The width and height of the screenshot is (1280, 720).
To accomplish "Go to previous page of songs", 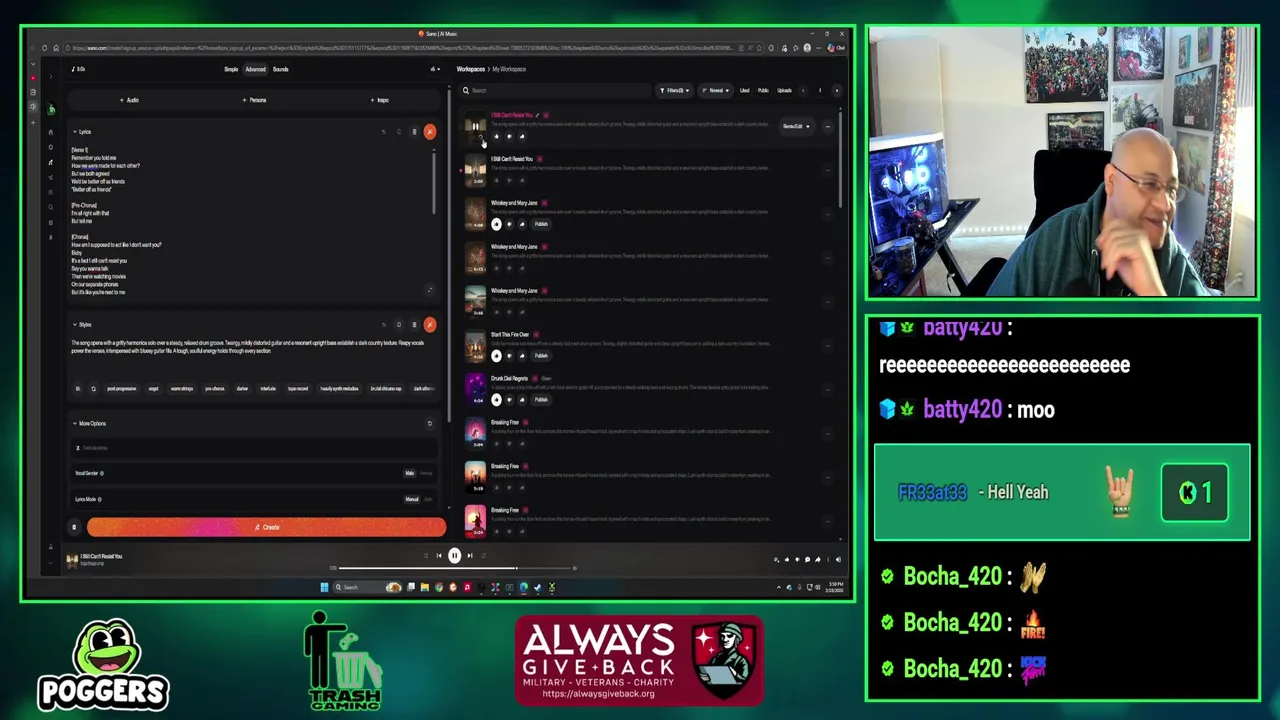I will 803,90.
